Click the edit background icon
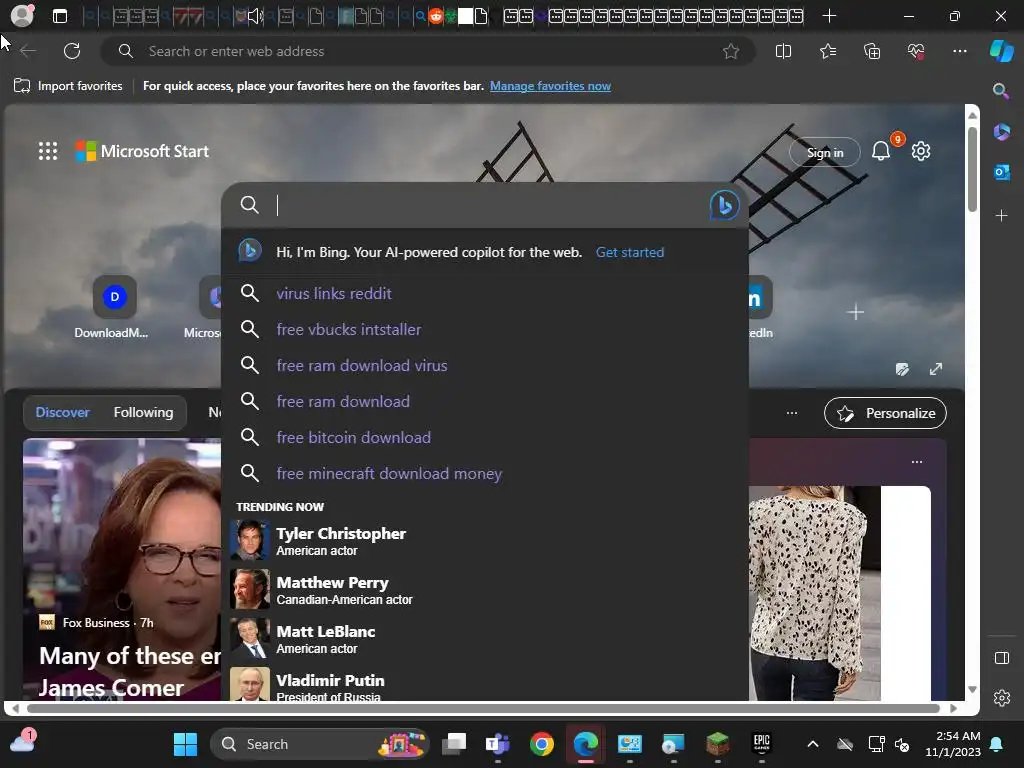The height and width of the screenshot is (768, 1024). click(x=902, y=370)
